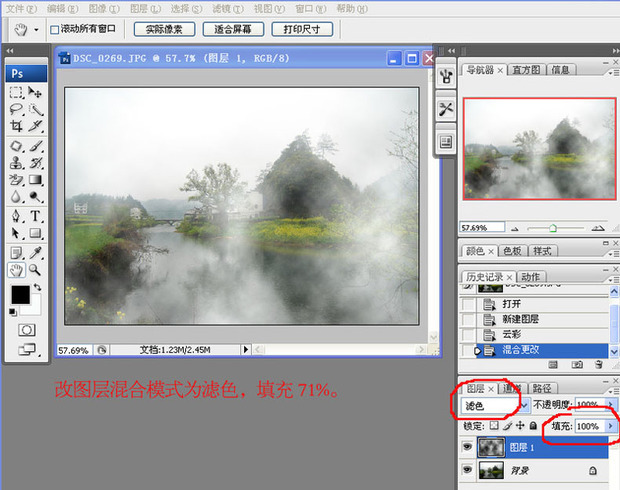Select the Rectangle shape tool
The image size is (620, 490).
coord(35,233)
